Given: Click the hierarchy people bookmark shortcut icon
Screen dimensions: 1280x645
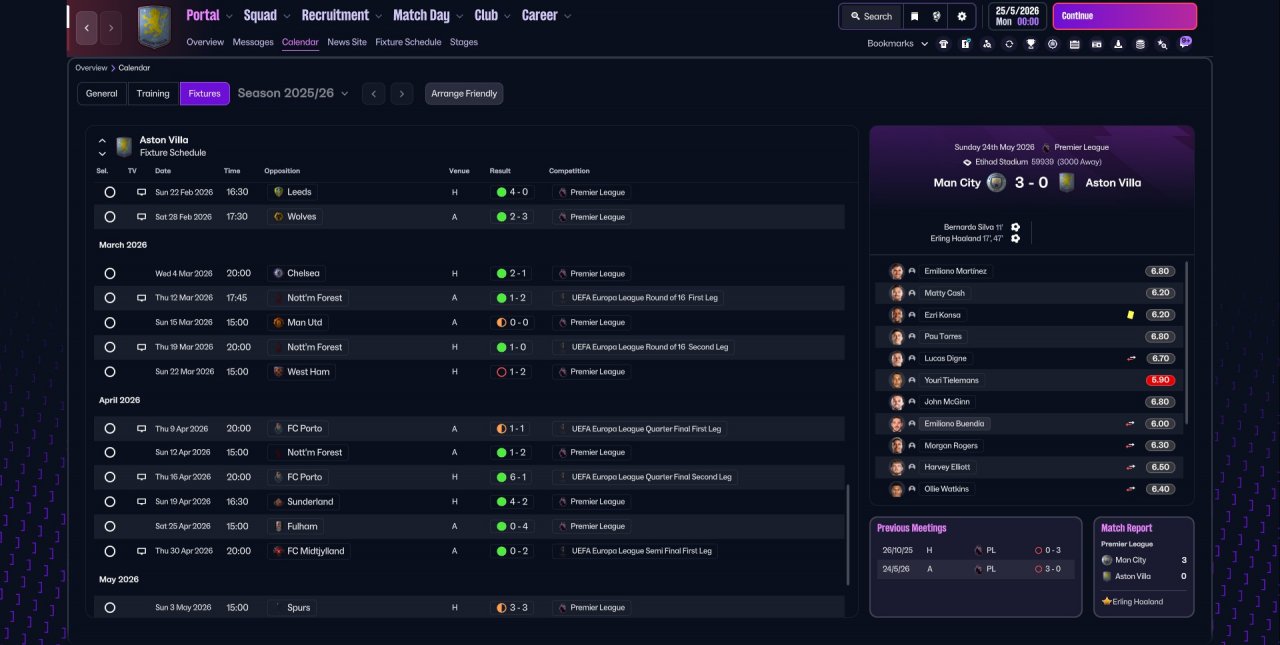Looking at the screenshot, I should 987,44.
